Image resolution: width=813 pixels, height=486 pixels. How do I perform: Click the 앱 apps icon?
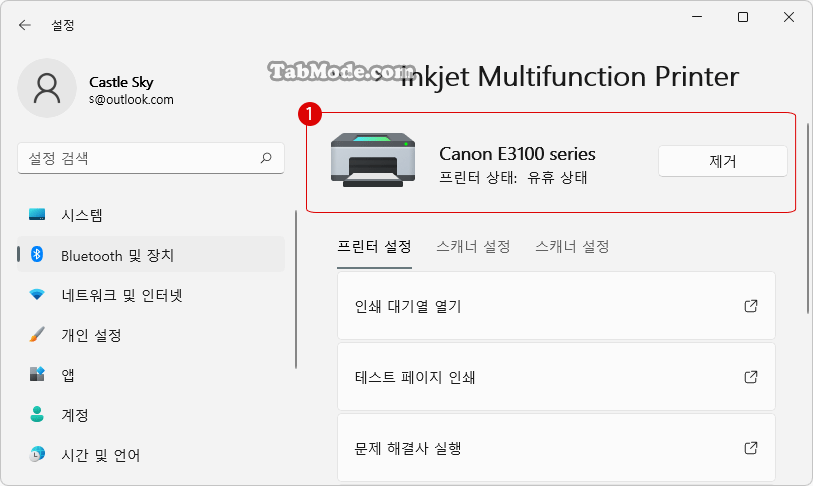37,374
